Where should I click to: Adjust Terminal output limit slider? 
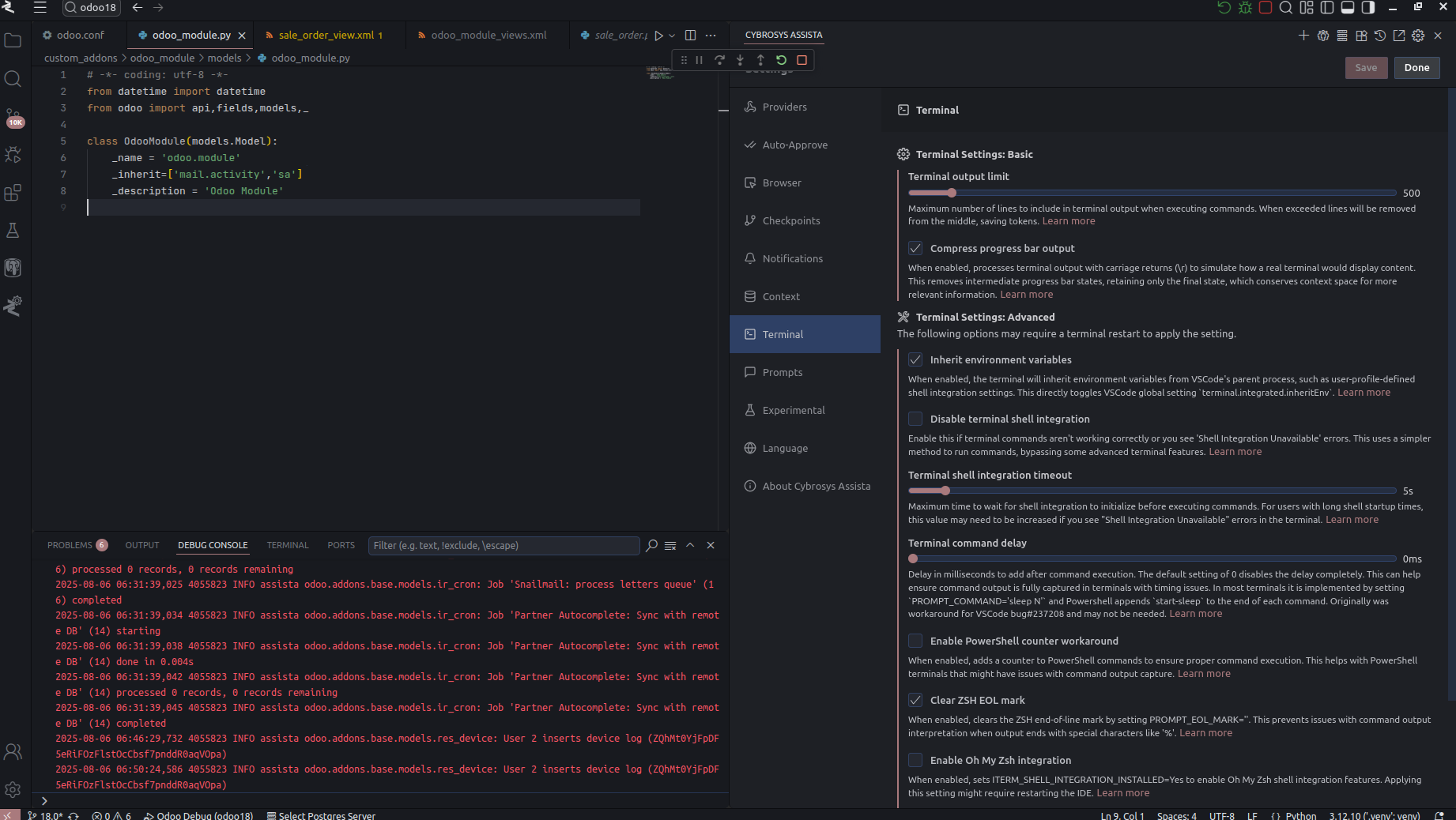point(1152,193)
